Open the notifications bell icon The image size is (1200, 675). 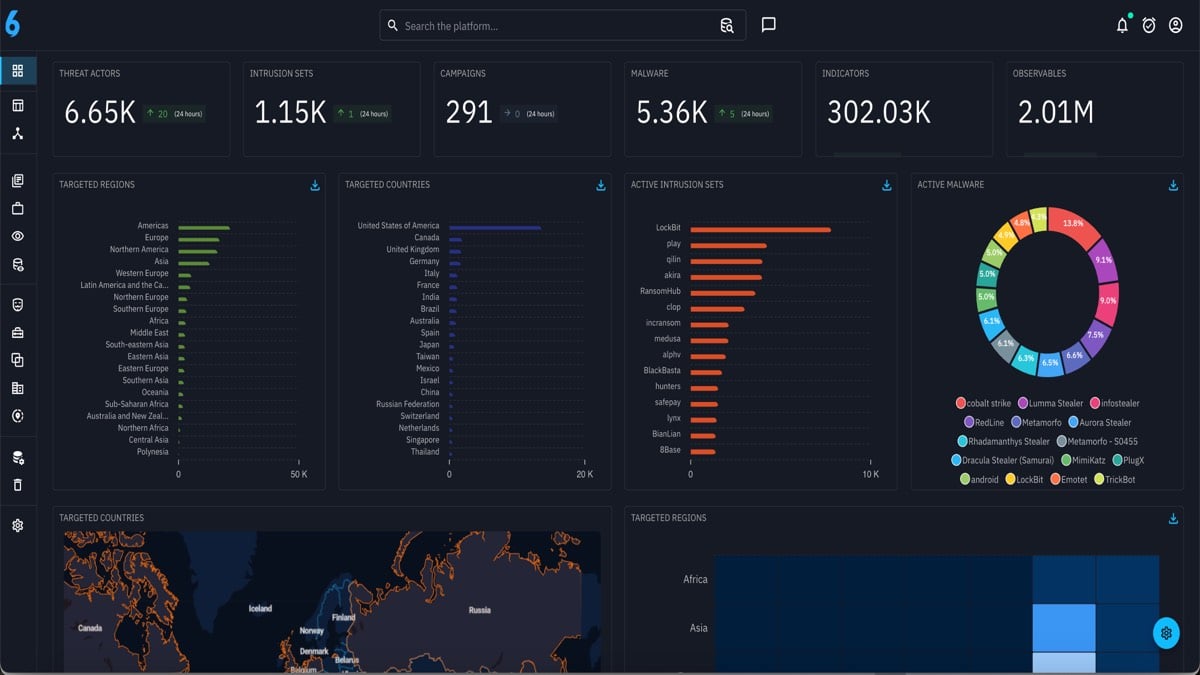tap(1122, 25)
